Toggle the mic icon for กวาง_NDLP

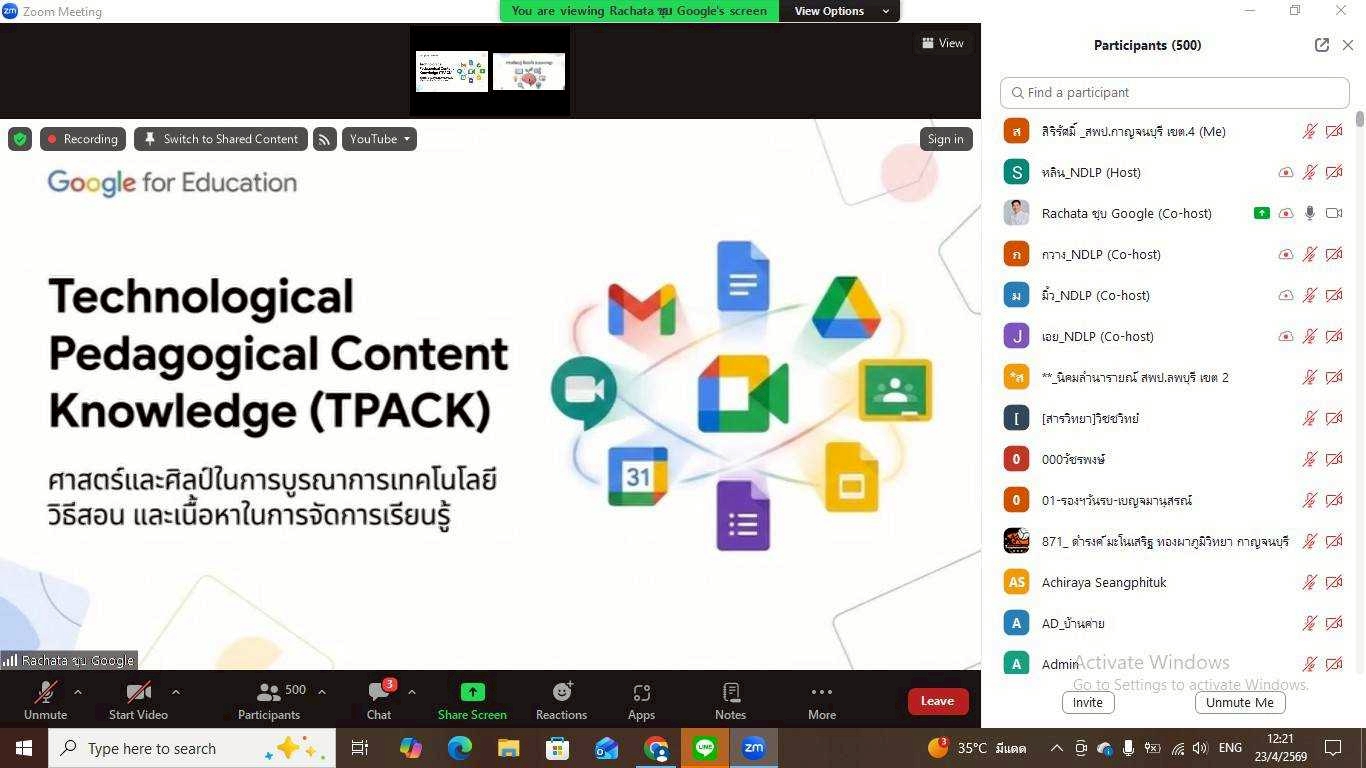point(1310,254)
